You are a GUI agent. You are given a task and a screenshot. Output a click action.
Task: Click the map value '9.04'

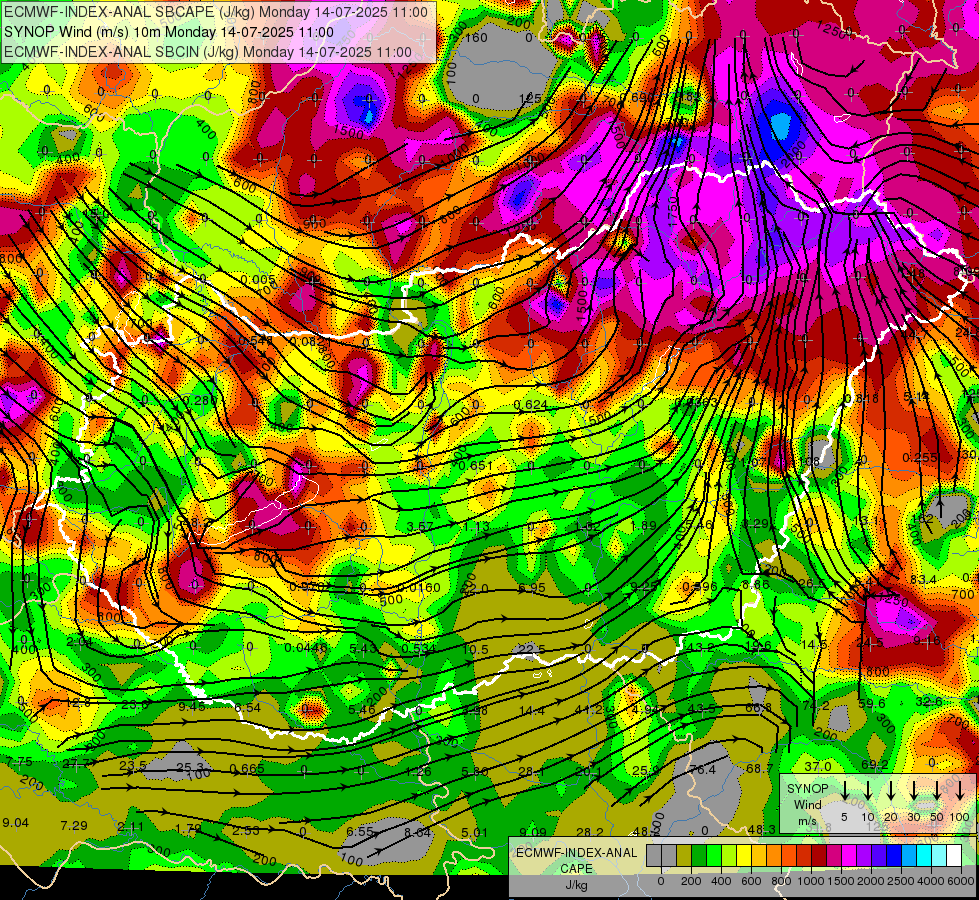point(16,823)
